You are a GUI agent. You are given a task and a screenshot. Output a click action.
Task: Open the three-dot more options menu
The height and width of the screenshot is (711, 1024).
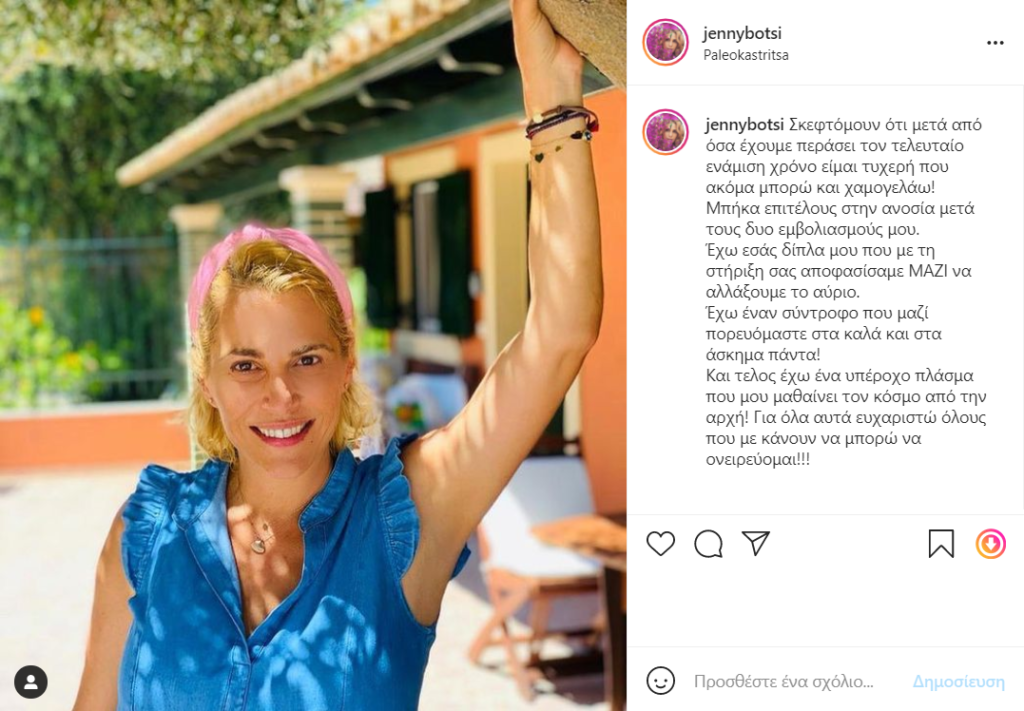[995, 43]
